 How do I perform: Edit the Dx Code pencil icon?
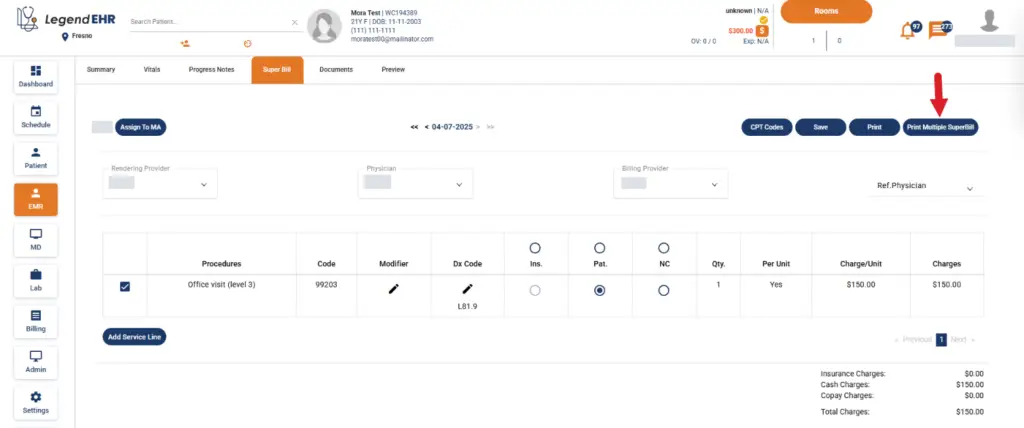pos(467,289)
